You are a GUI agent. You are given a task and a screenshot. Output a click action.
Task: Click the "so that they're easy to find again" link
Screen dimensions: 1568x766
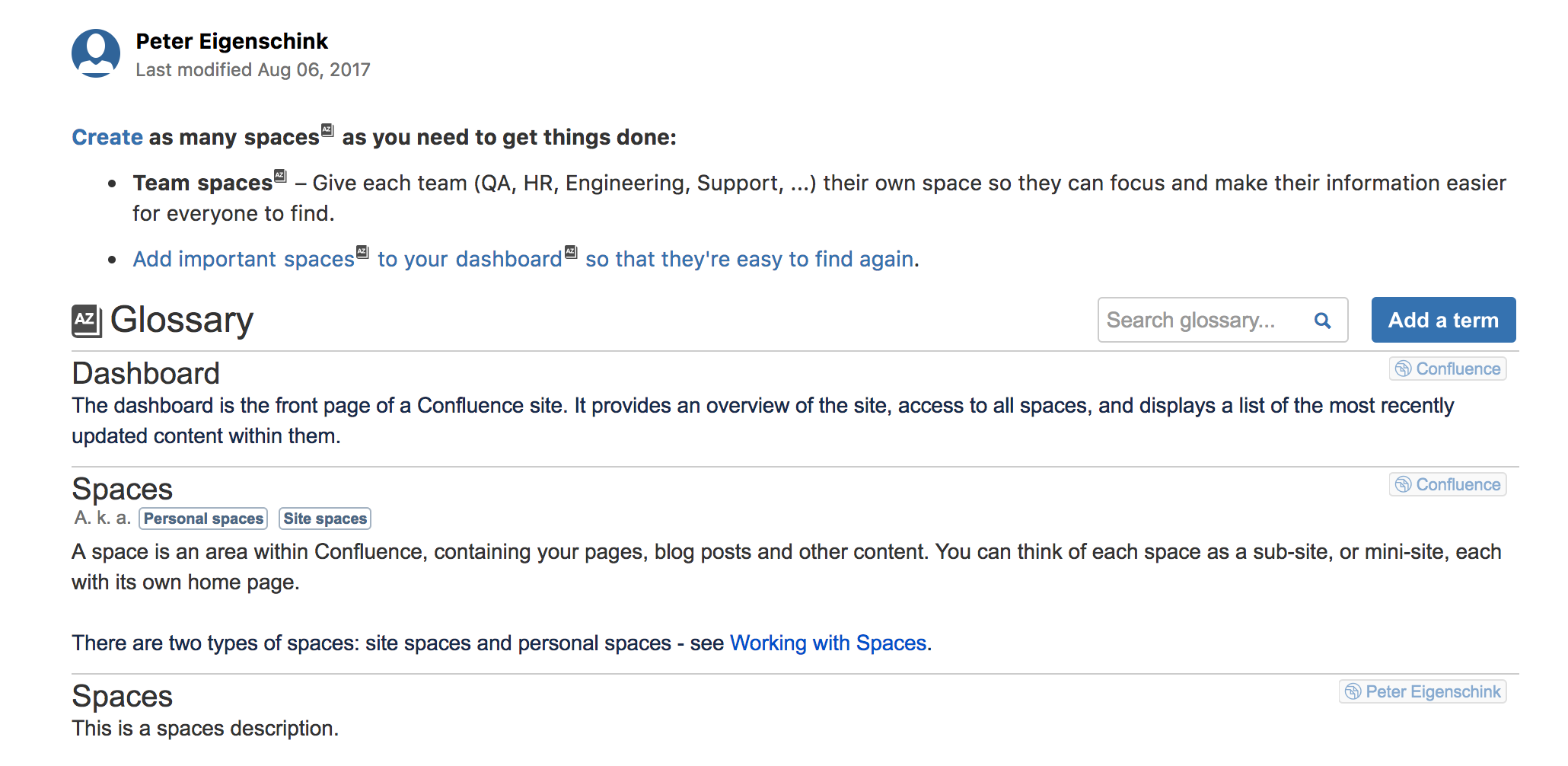point(749,260)
